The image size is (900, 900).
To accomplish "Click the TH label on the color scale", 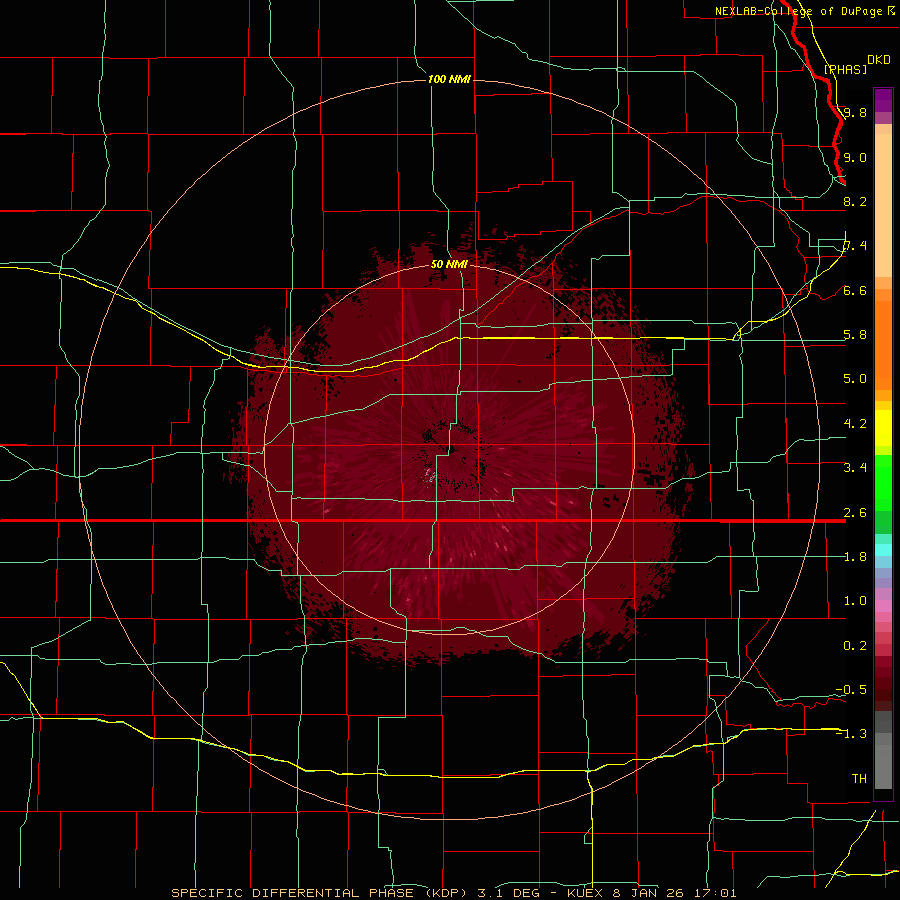I will [x=859, y=778].
